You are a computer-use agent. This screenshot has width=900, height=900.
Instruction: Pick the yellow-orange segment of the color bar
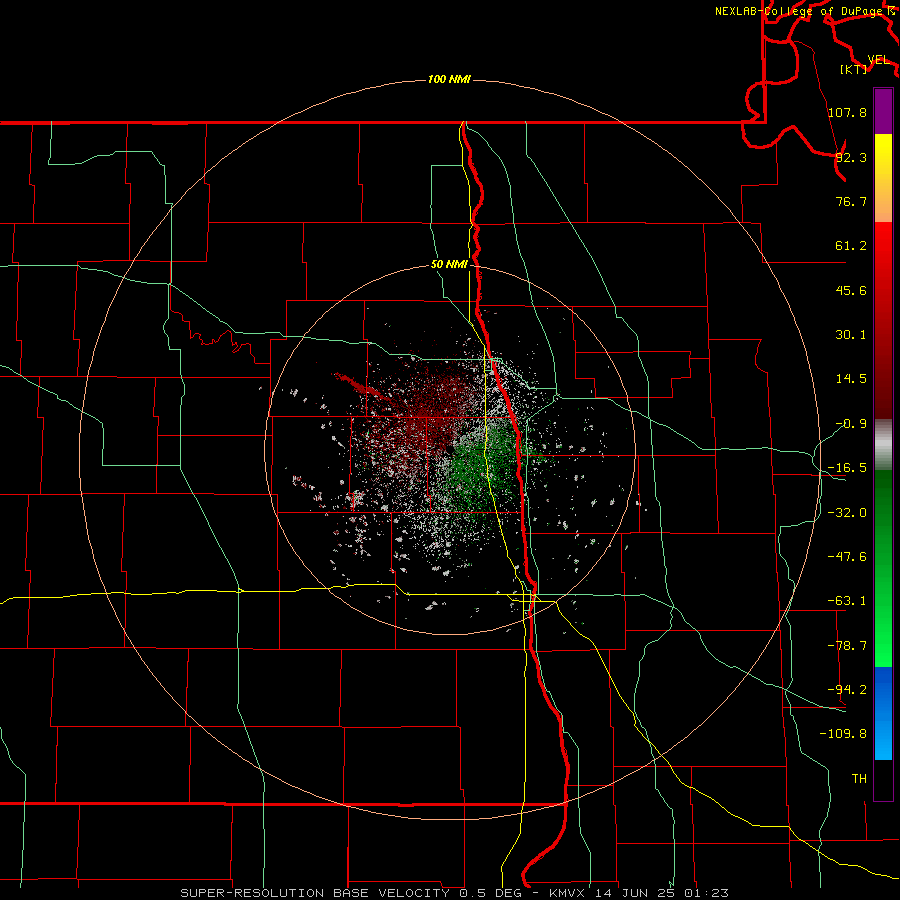point(883,178)
